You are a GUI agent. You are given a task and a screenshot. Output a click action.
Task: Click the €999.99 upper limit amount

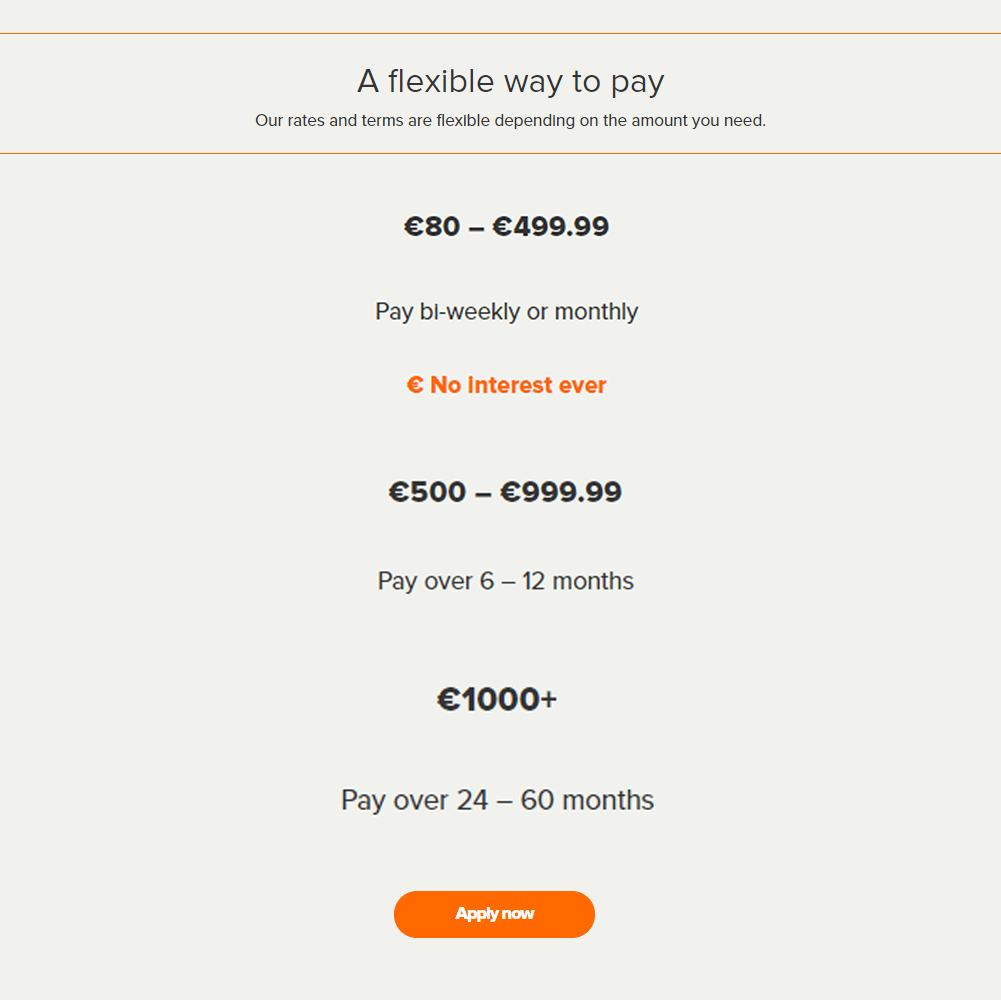[x=561, y=492]
